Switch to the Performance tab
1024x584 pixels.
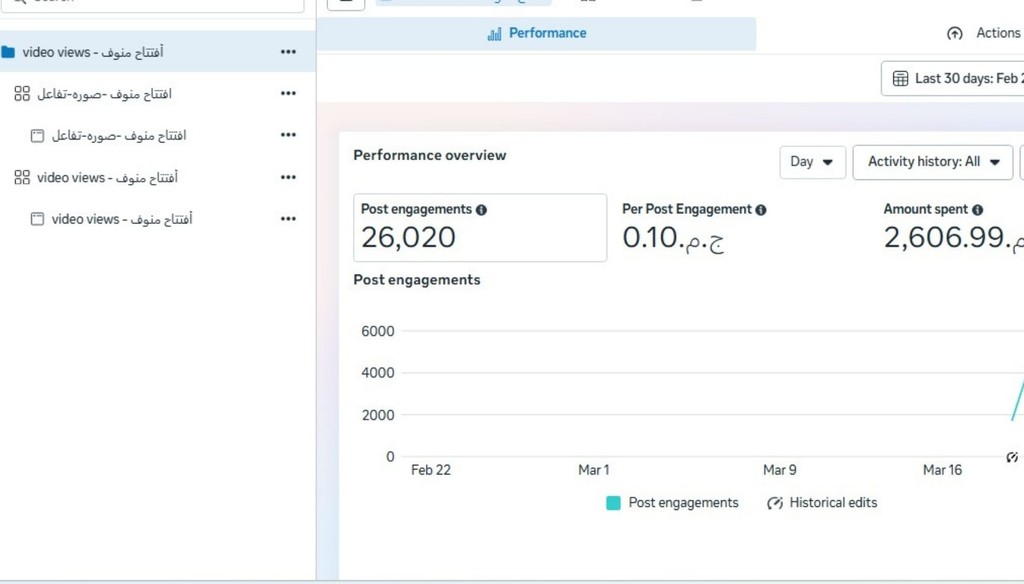coord(536,33)
